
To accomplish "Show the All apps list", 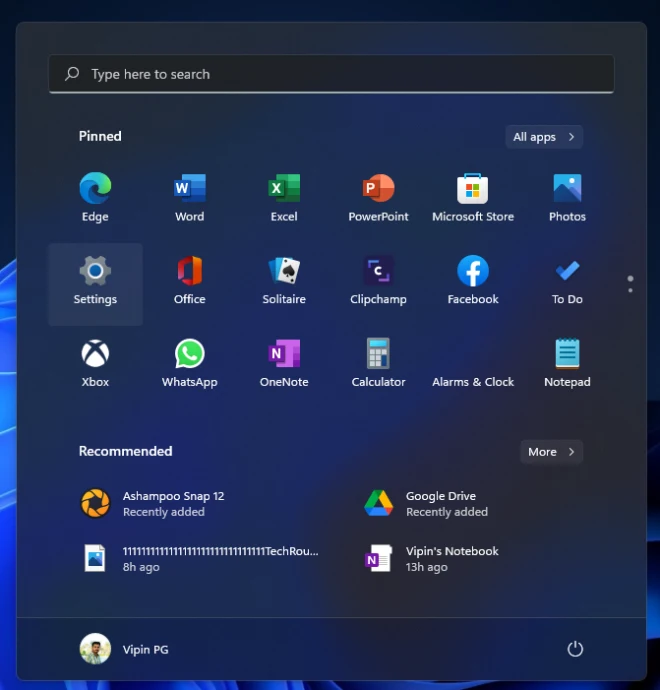I will 544,137.
